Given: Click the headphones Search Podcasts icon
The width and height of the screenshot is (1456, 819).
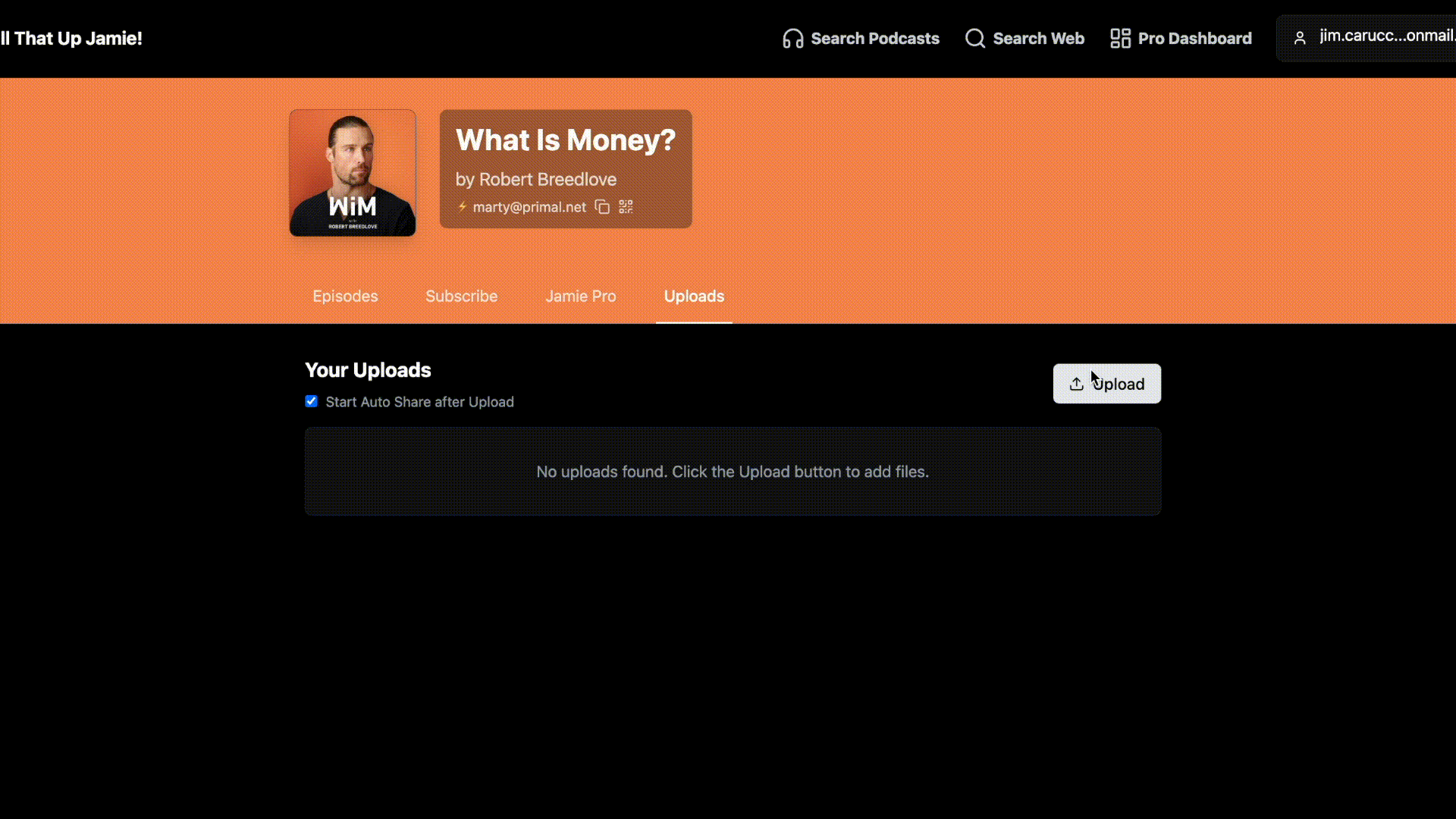Looking at the screenshot, I should click(x=793, y=39).
